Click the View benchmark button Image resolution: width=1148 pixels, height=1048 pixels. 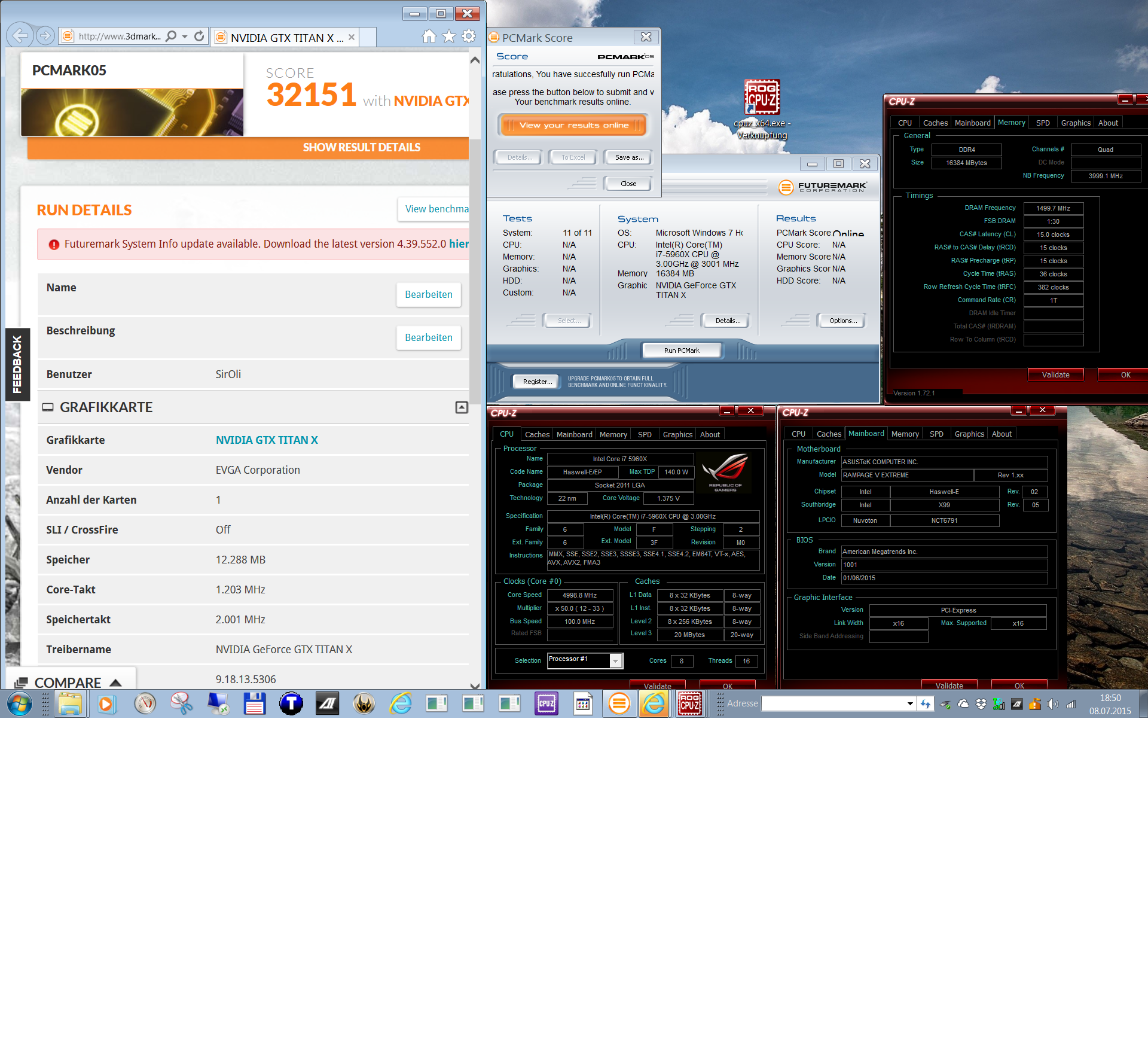click(433, 209)
